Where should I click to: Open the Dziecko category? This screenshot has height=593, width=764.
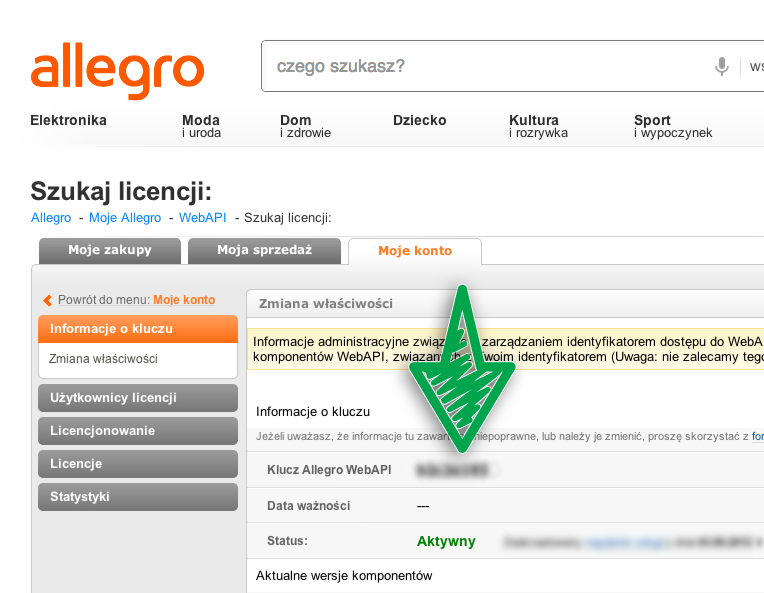420,120
